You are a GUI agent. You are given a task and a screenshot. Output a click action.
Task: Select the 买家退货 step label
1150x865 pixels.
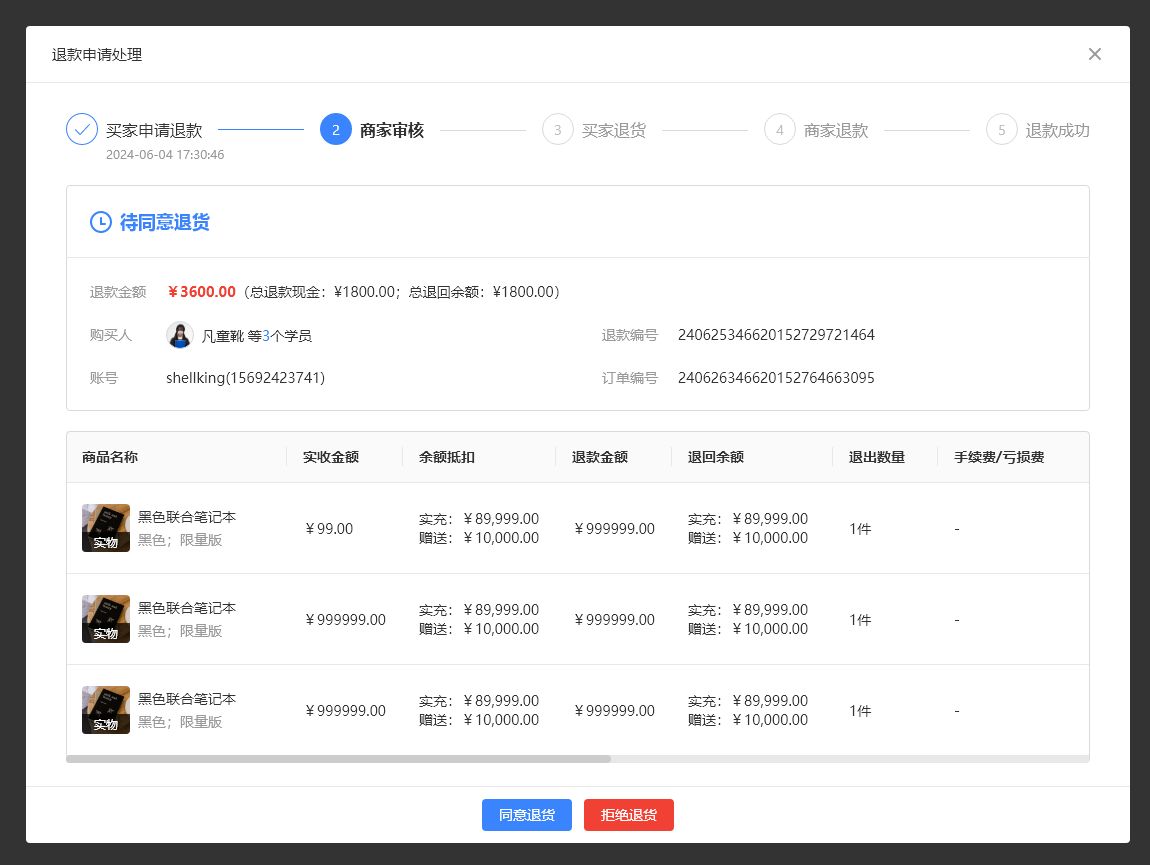614,130
